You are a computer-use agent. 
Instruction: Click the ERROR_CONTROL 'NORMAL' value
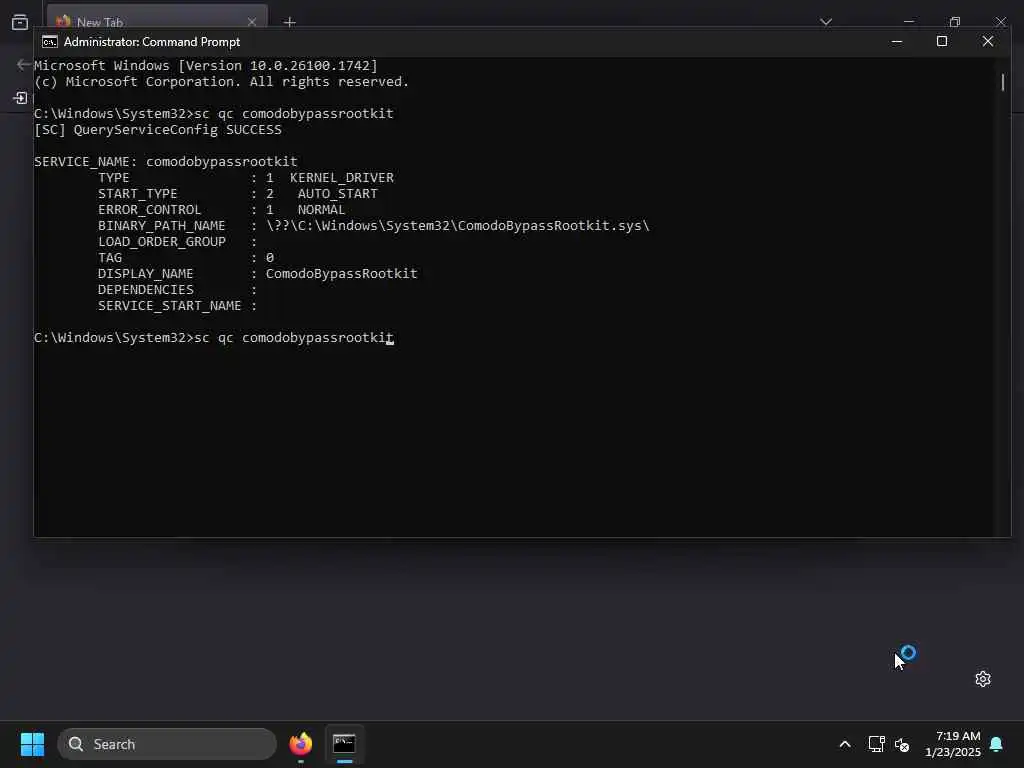click(x=321, y=210)
